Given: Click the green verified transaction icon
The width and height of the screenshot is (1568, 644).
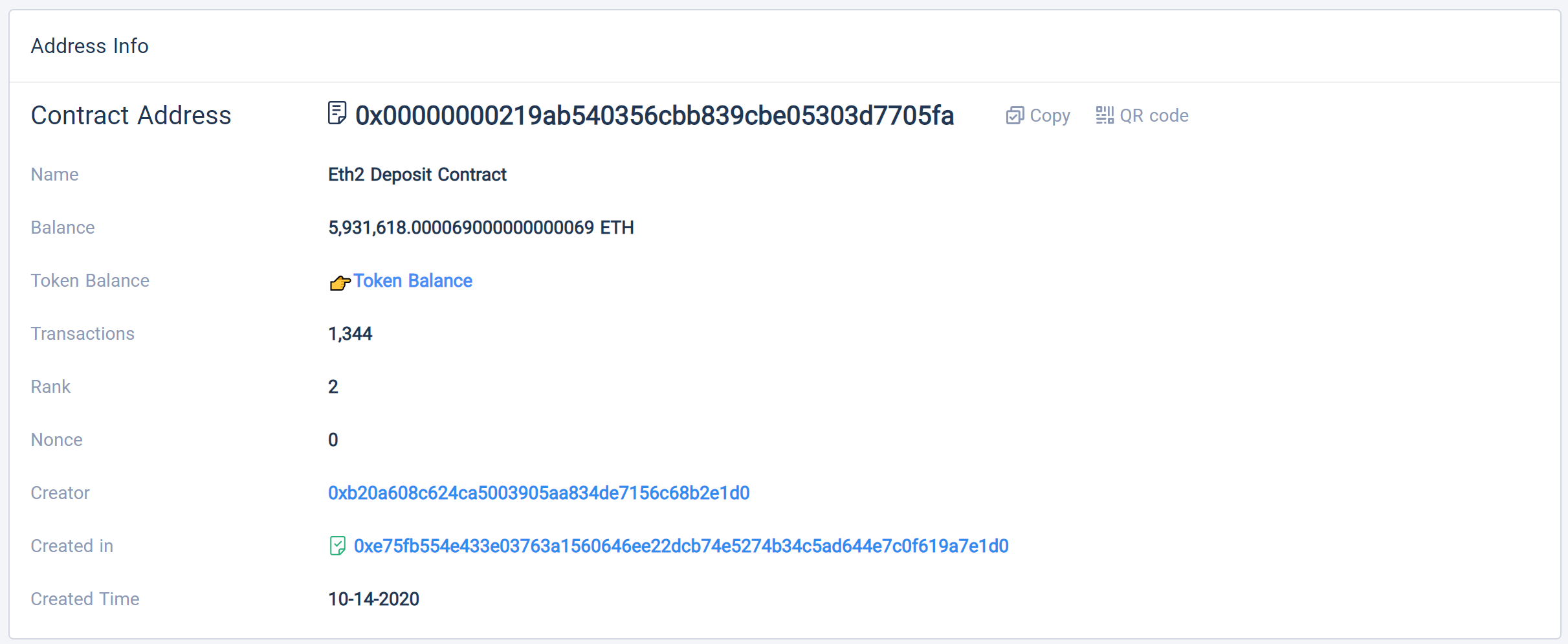Looking at the screenshot, I should coord(337,546).
